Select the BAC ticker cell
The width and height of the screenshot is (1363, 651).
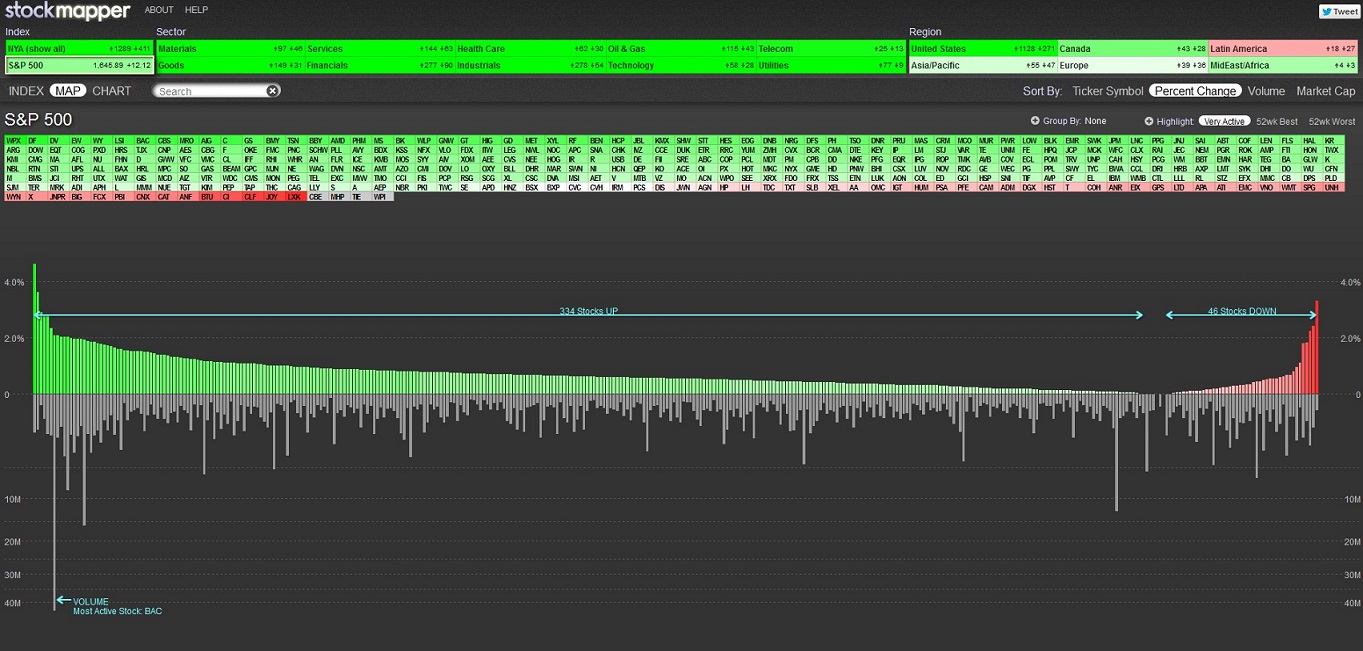click(x=144, y=141)
